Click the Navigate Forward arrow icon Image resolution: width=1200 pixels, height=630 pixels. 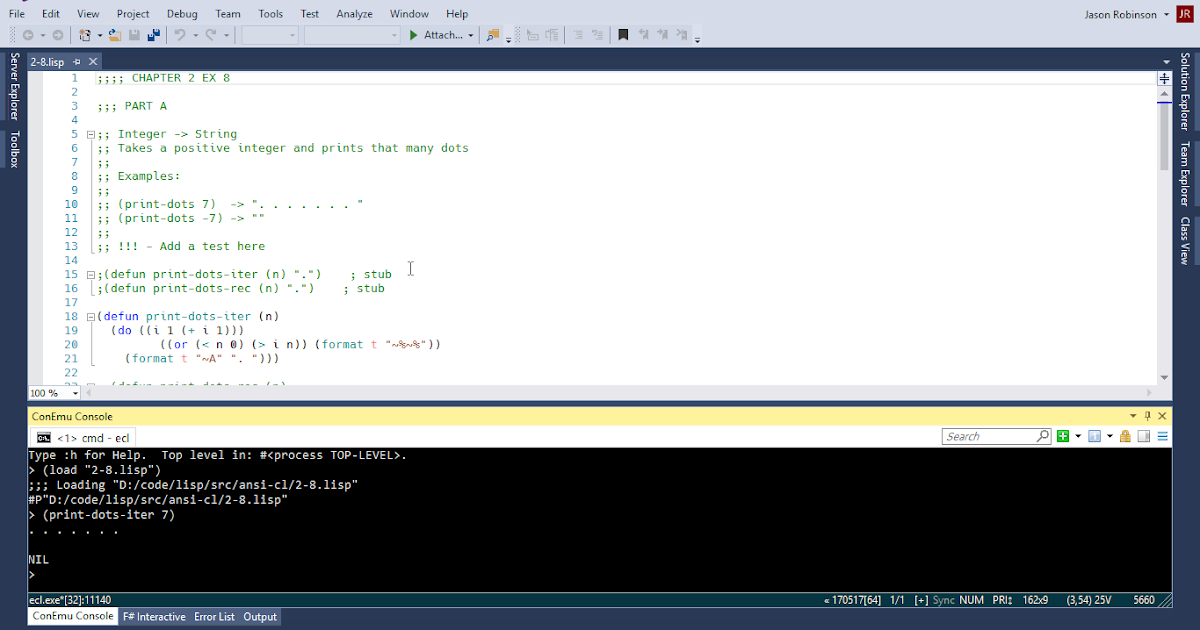pos(58,35)
